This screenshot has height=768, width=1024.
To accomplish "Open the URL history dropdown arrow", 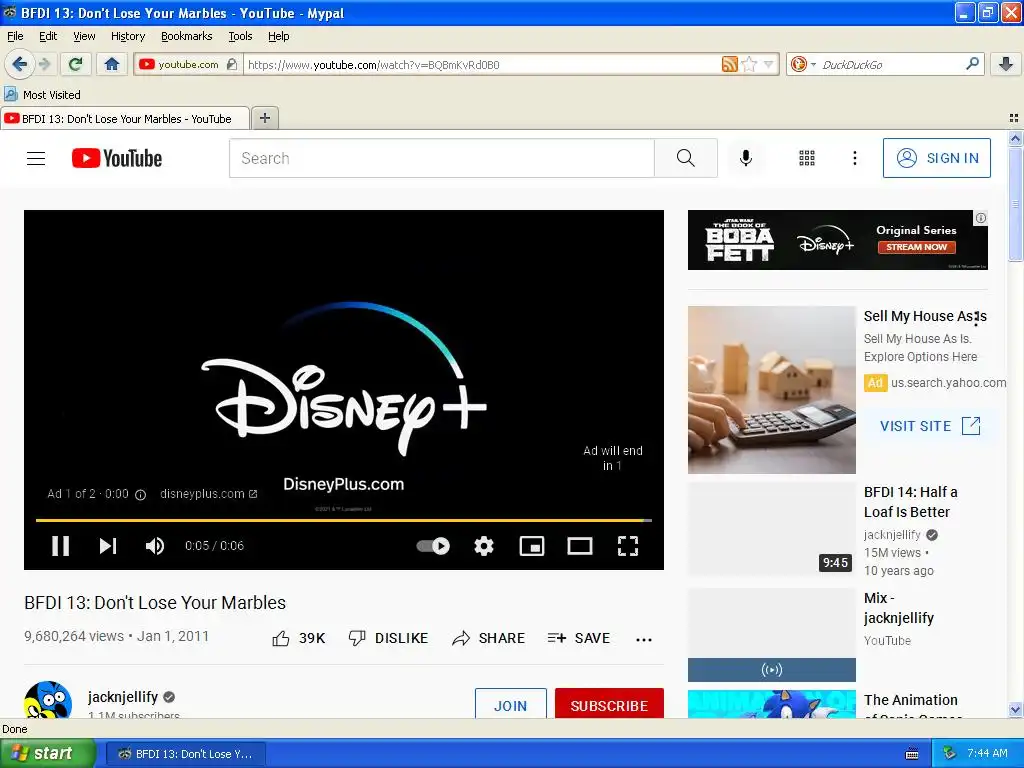I will pyautogui.click(x=769, y=64).
